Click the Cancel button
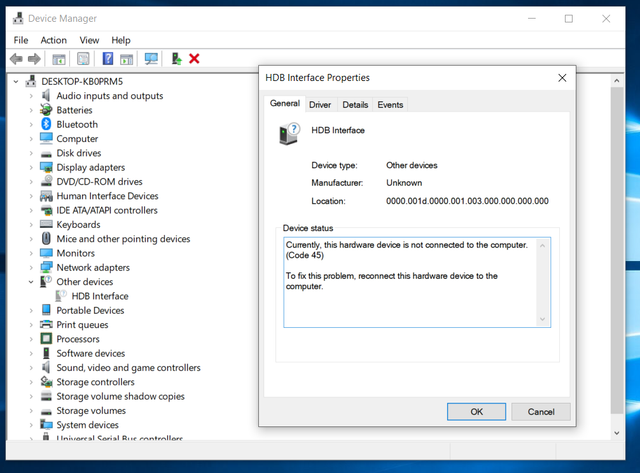Screen dimensions: 640x473 [541, 411]
